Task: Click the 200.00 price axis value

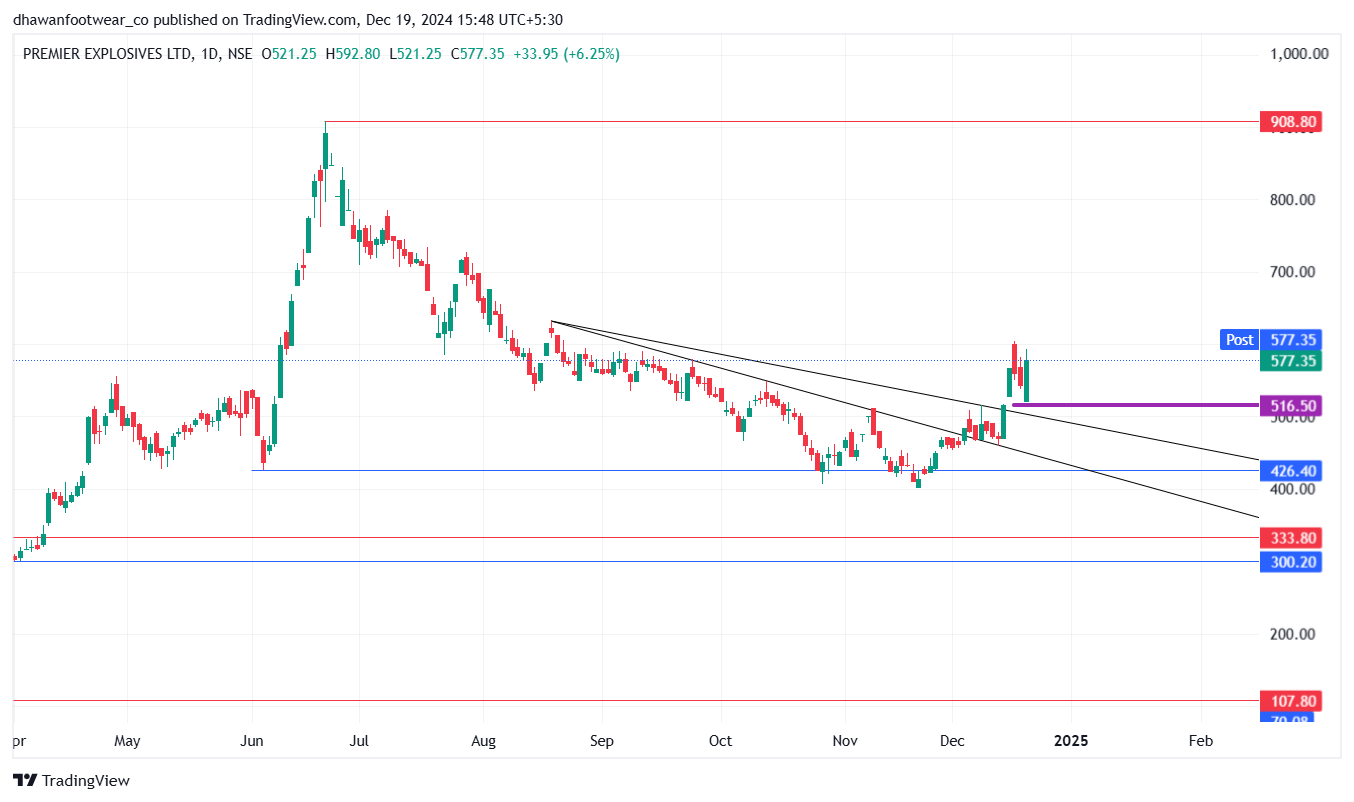Action: point(1292,634)
